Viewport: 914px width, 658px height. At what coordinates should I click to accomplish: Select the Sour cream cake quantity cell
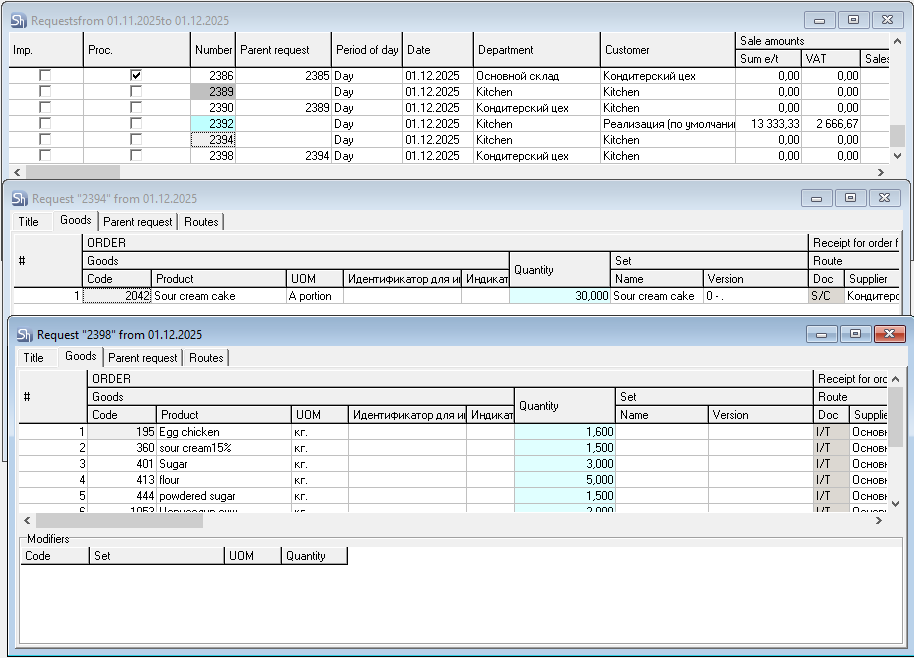(559, 296)
